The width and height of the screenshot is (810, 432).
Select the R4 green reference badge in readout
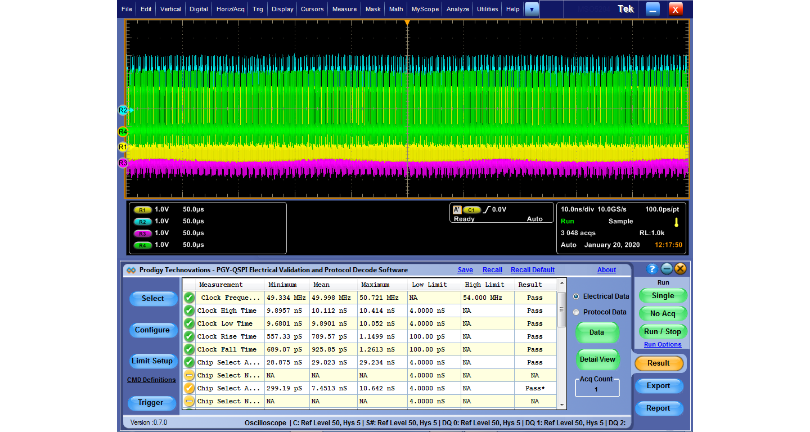click(x=142, y=245)
